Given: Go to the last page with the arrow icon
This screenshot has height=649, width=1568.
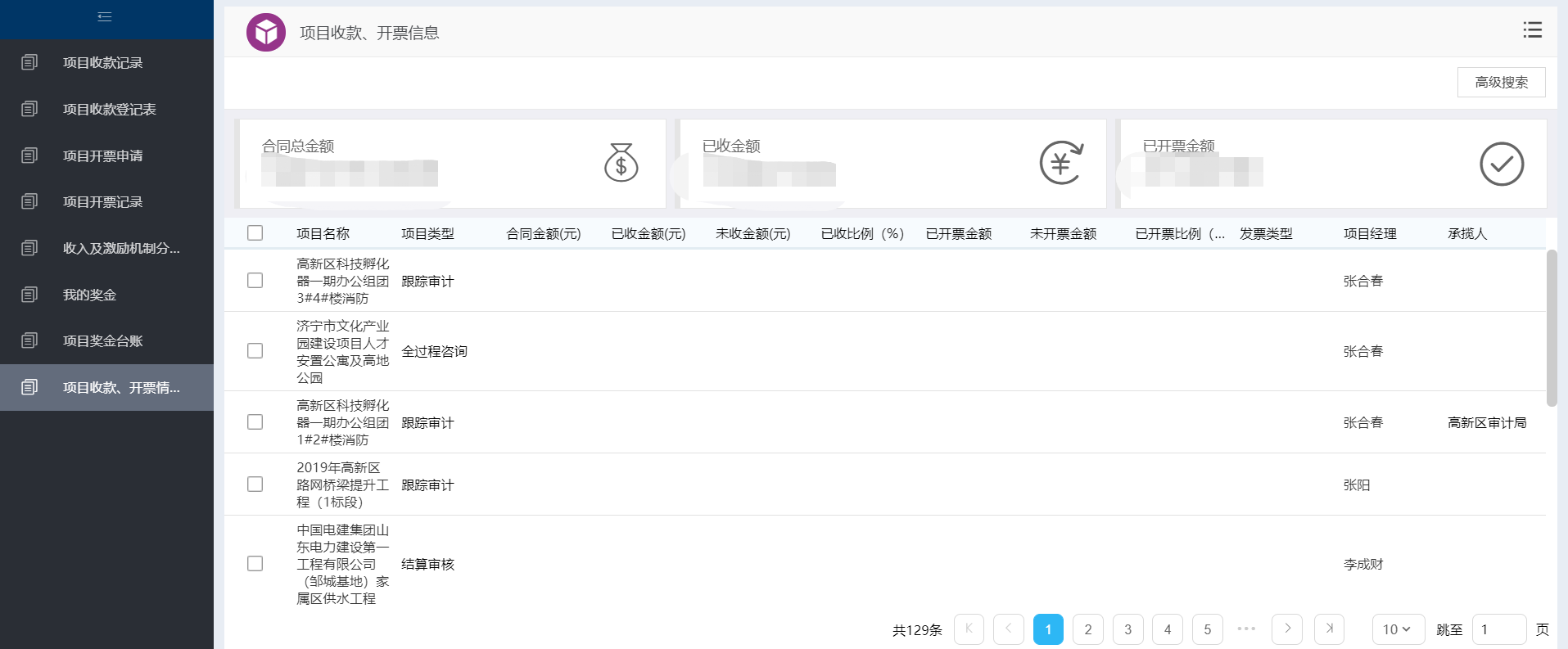Looking at the screenshot, I should pos(1329,629).
